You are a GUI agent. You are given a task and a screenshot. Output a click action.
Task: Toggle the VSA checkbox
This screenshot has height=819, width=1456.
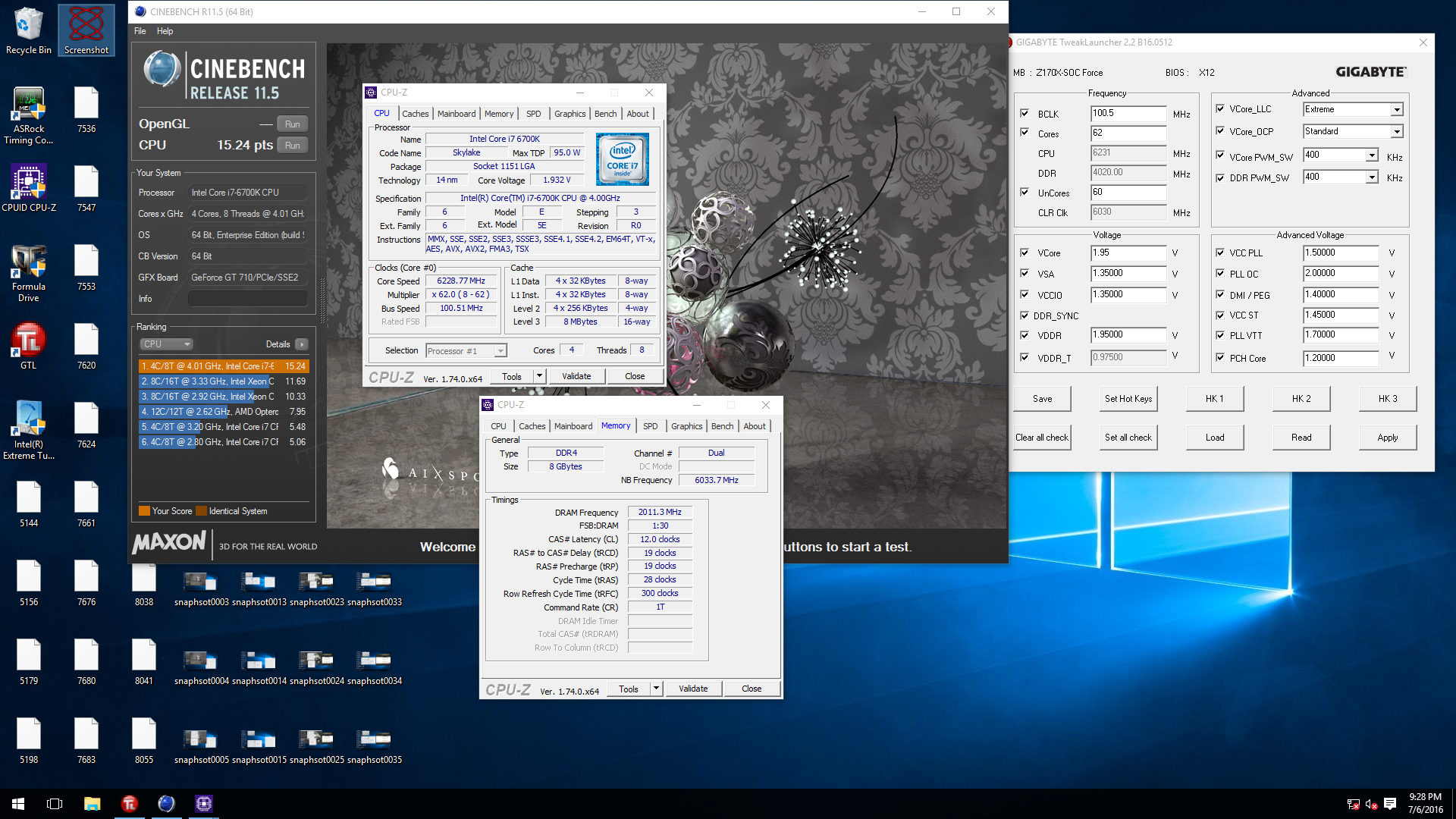1025,273
